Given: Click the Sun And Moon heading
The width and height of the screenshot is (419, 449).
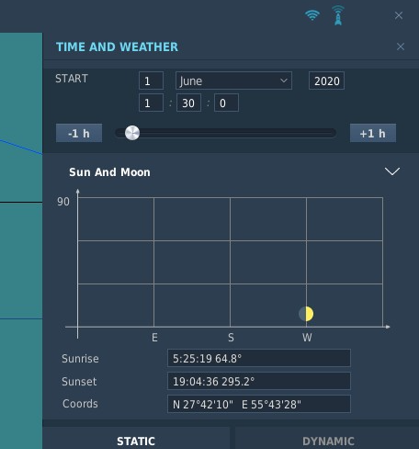Looking at the screenshot, I should (110, 172).
